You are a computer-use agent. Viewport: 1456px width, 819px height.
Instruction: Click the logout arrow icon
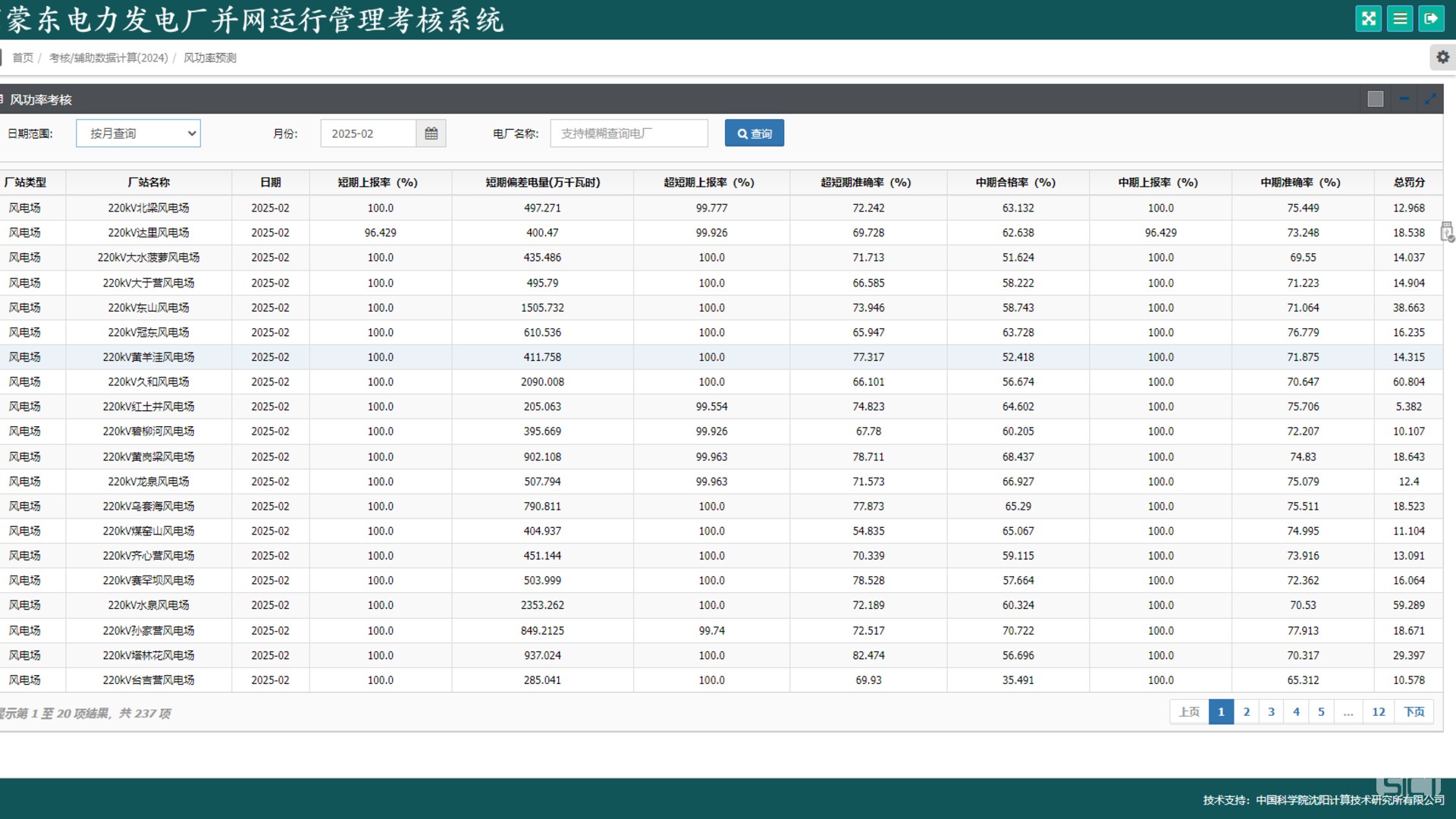pyautogui.click(x=1431, y=19)
